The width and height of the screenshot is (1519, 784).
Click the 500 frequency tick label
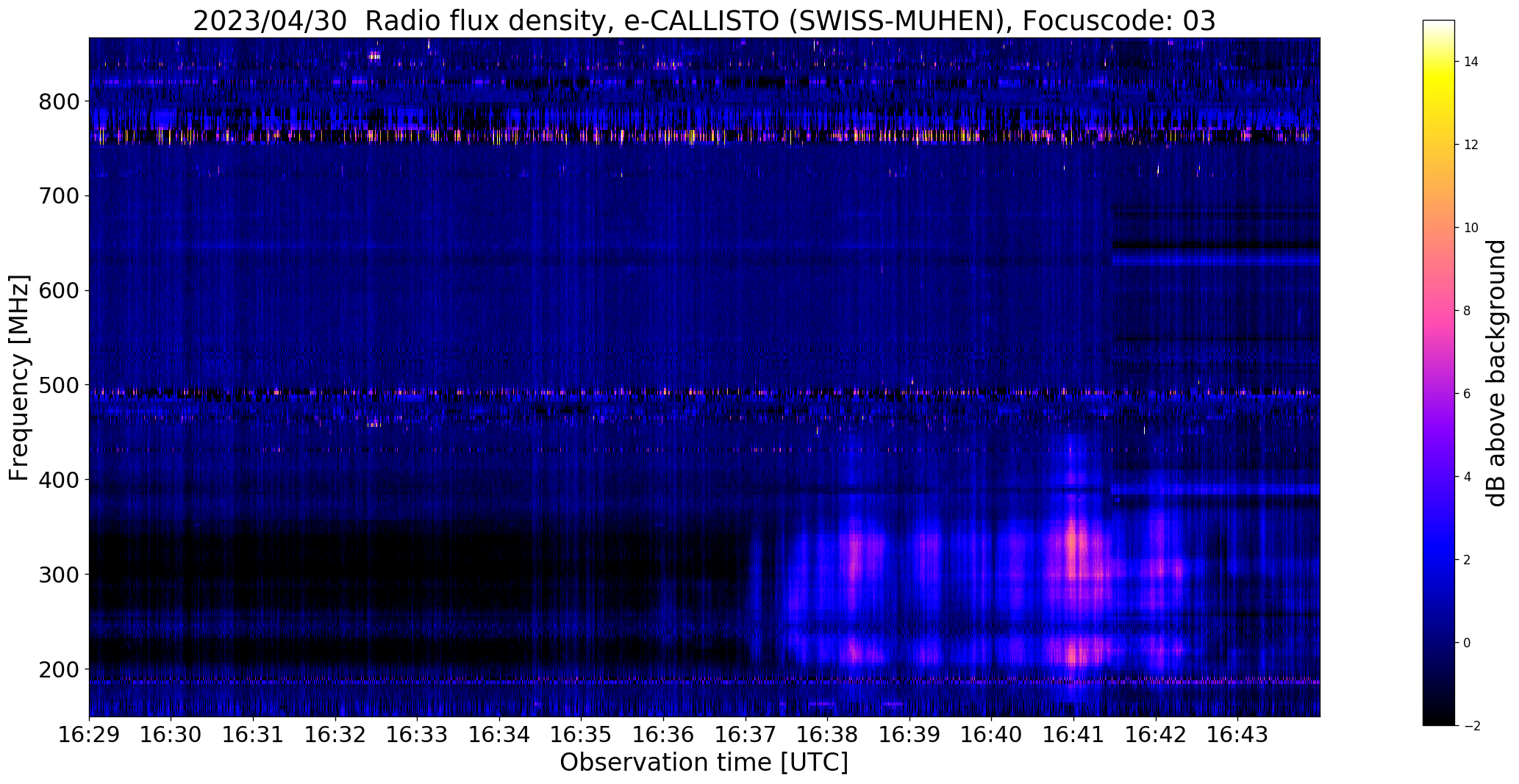tap(59, 385)
